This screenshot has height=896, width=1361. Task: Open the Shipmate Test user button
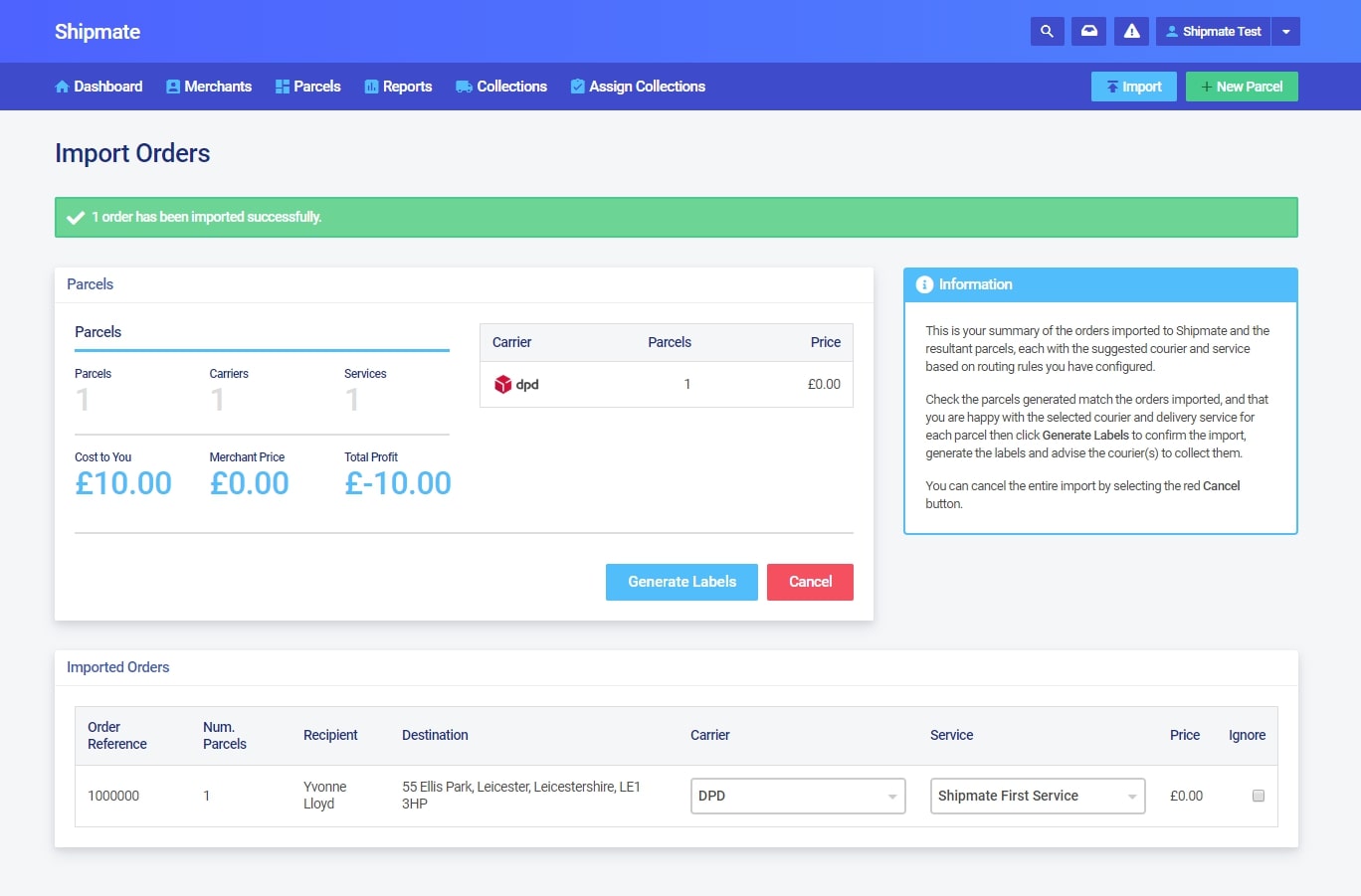coord(1213,32)
